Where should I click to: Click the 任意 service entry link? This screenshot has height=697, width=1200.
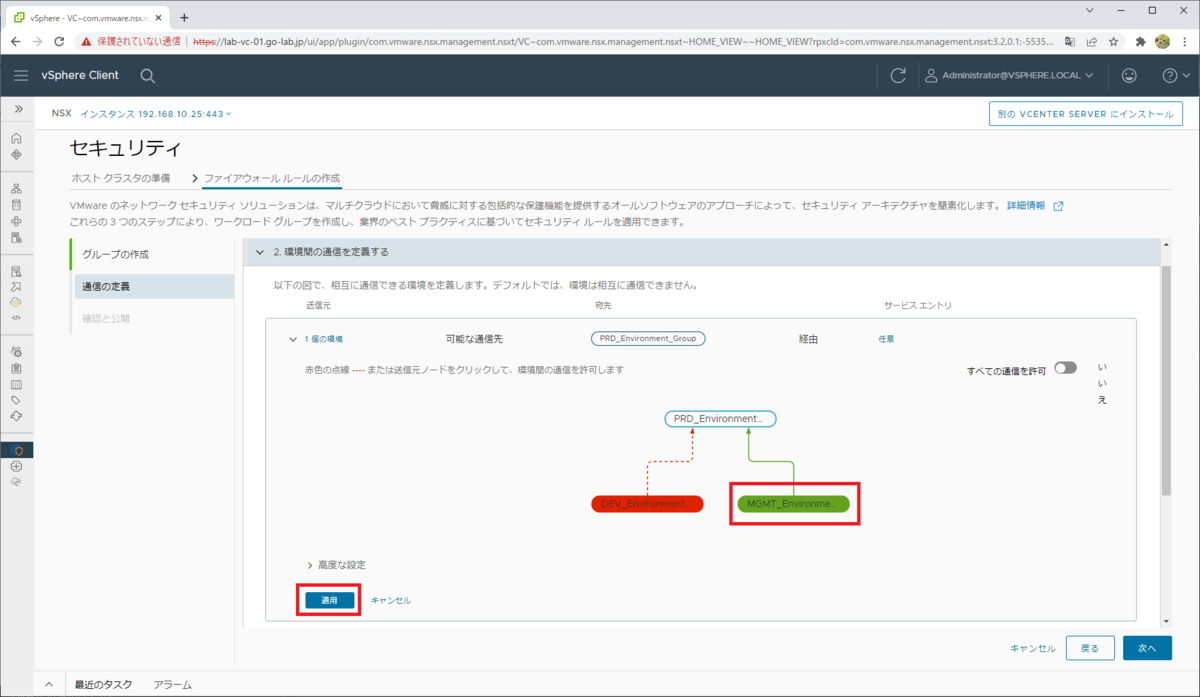[x=886, y=339]
